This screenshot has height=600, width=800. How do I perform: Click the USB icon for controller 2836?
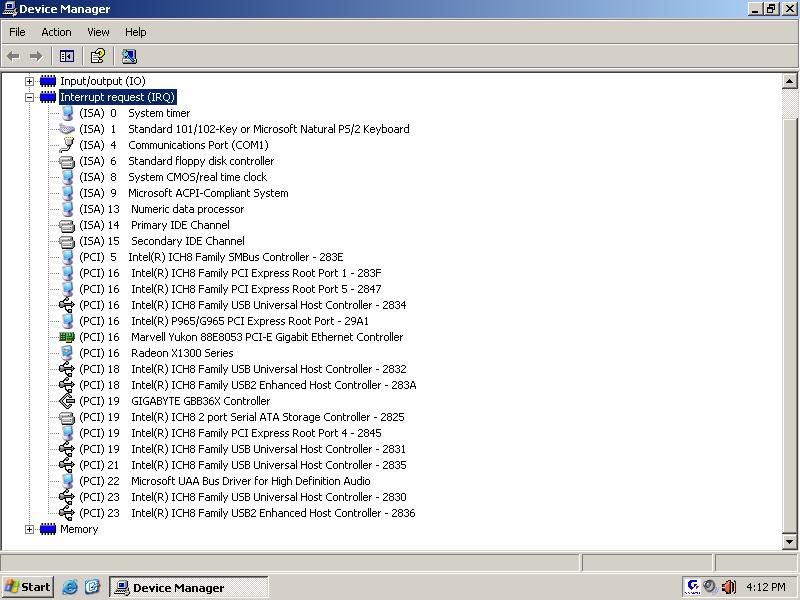pos(67,513)
